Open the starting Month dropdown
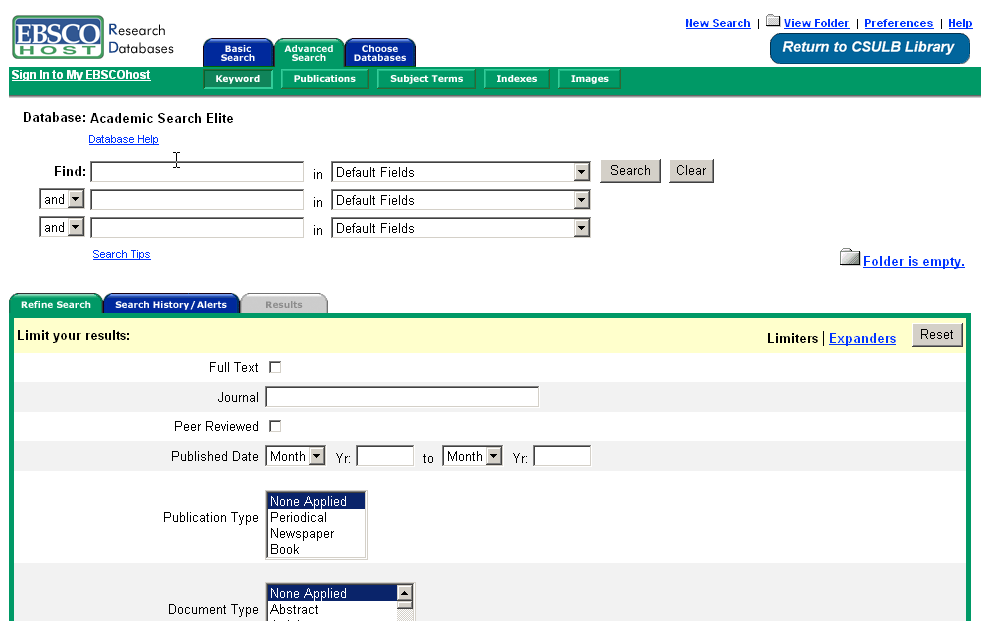Image resolution: width=998 pixels, height=621 pixels. pos(295,456)
